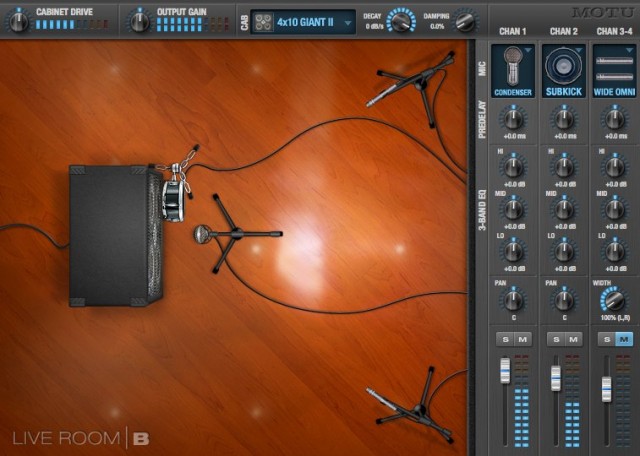This screenshot has height=456, width=640.
Task: Open the Condenser mic type dropdown
Action: (513, 70)
